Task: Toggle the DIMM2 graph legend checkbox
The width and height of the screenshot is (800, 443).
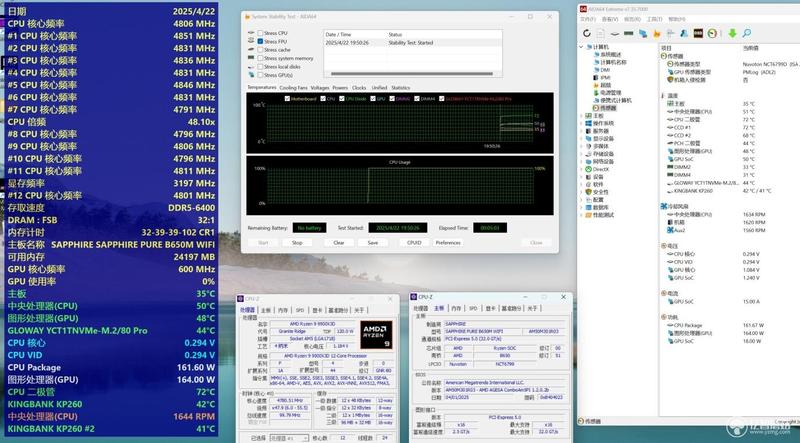Action: pyautogui.click(x=391, y=99)
